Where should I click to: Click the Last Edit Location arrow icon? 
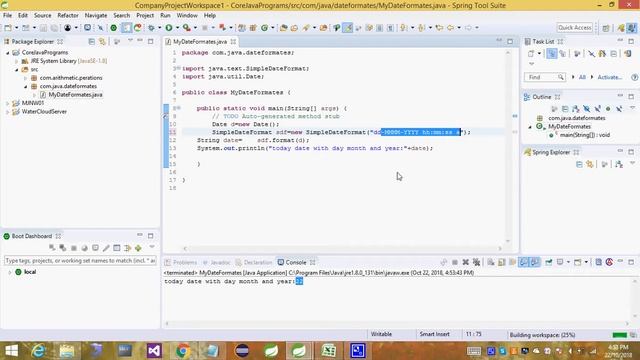click(439, 28)
